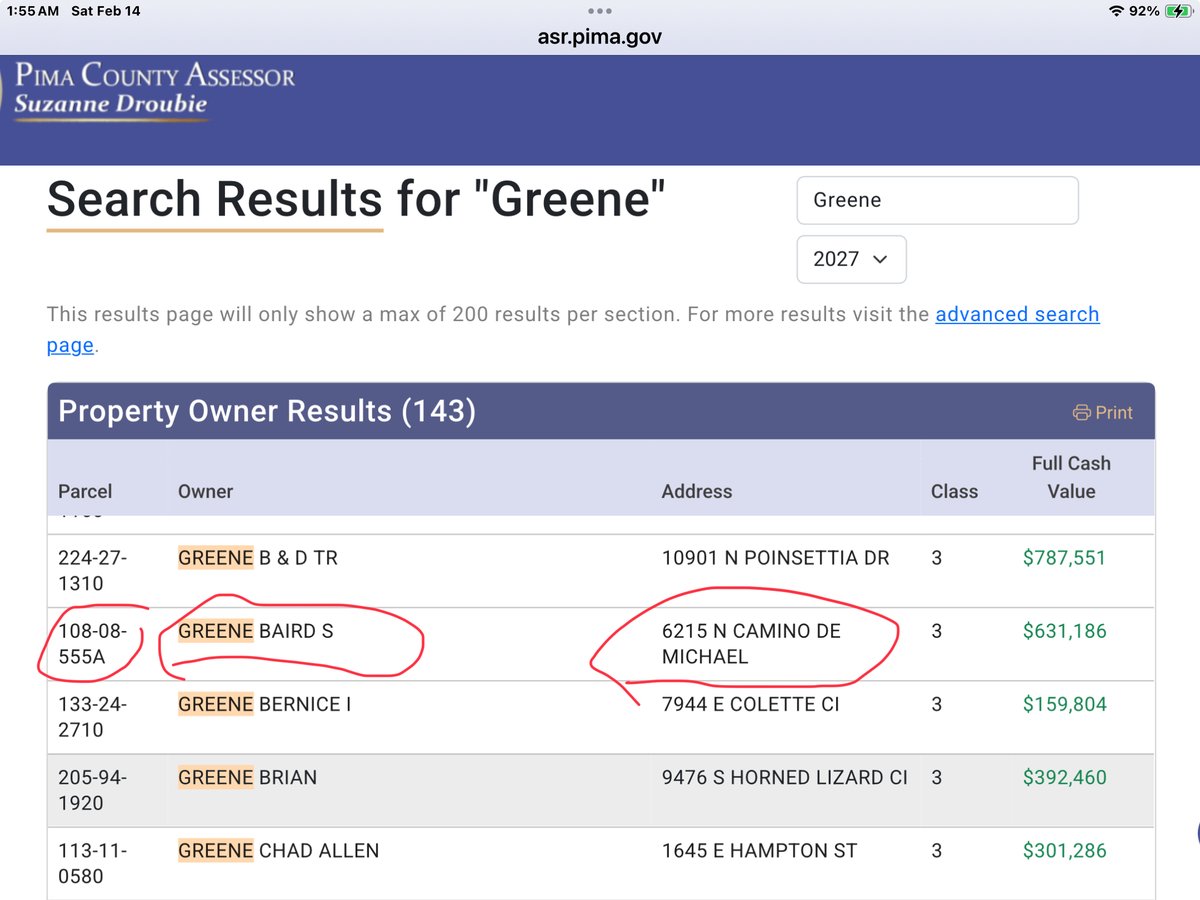The height and width of the screenshot is (900, 1200).
Task: Click the Owner column header
Action: tap(205, 491)
